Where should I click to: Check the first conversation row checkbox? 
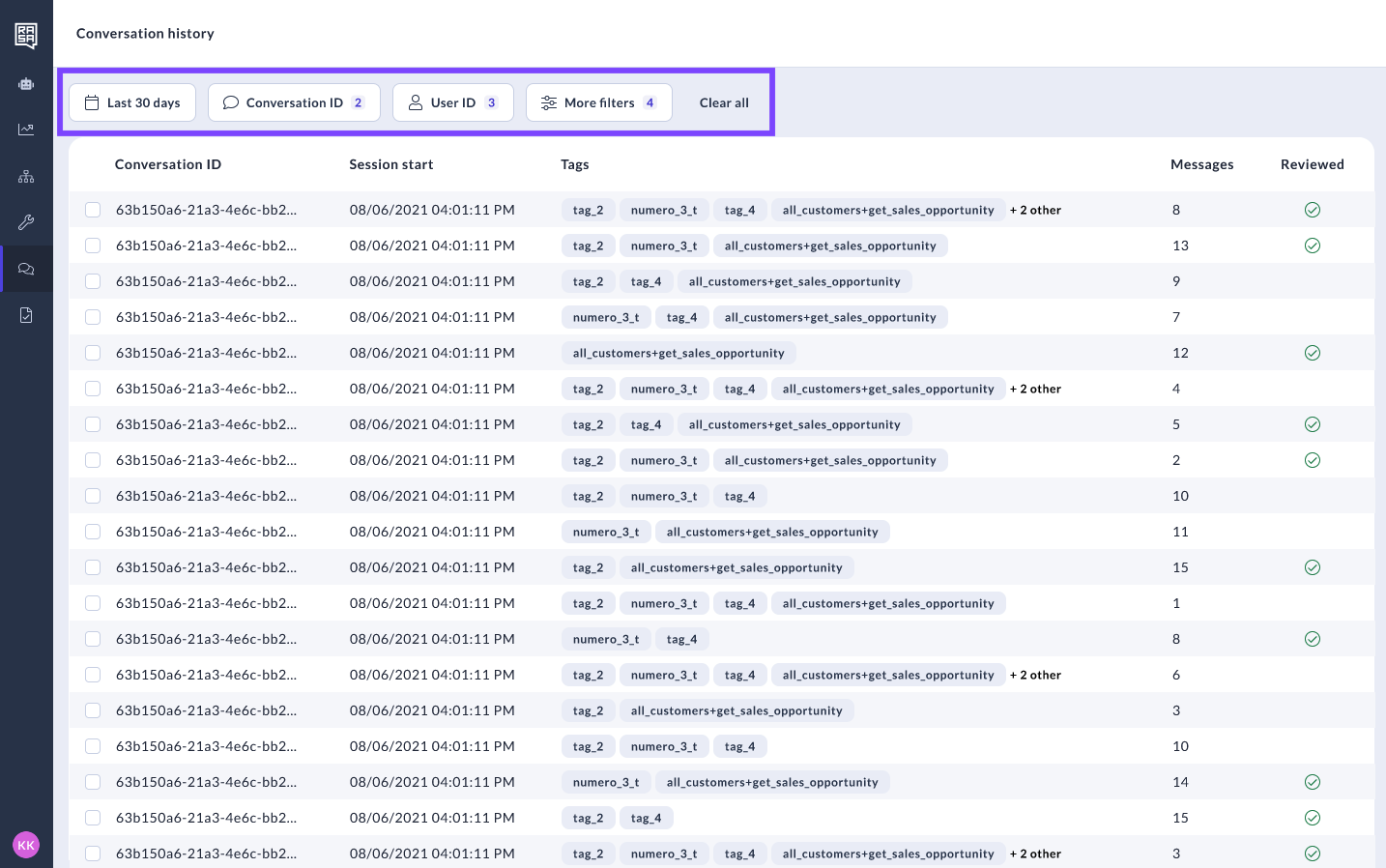(x=93, y=210)
